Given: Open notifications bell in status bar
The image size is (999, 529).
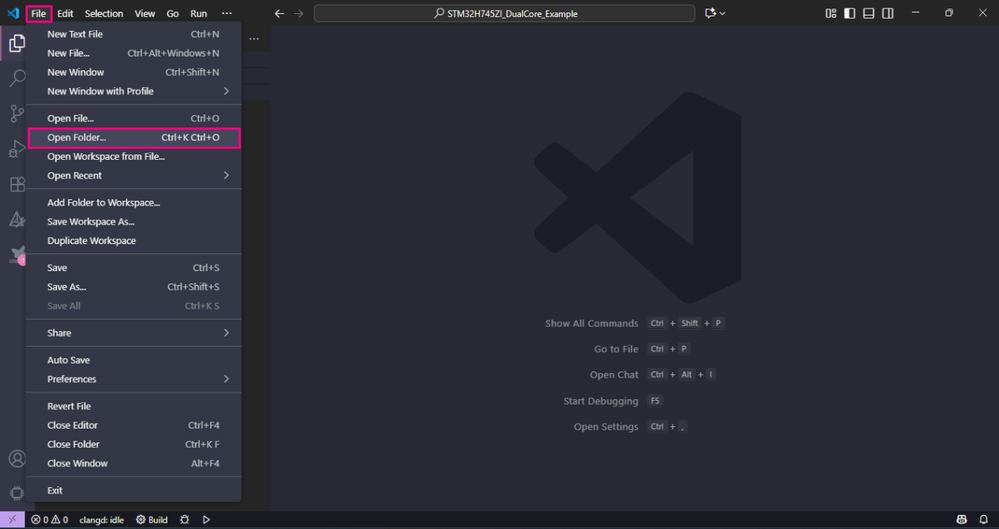Looking at the screenshot, I should [984, 519].
